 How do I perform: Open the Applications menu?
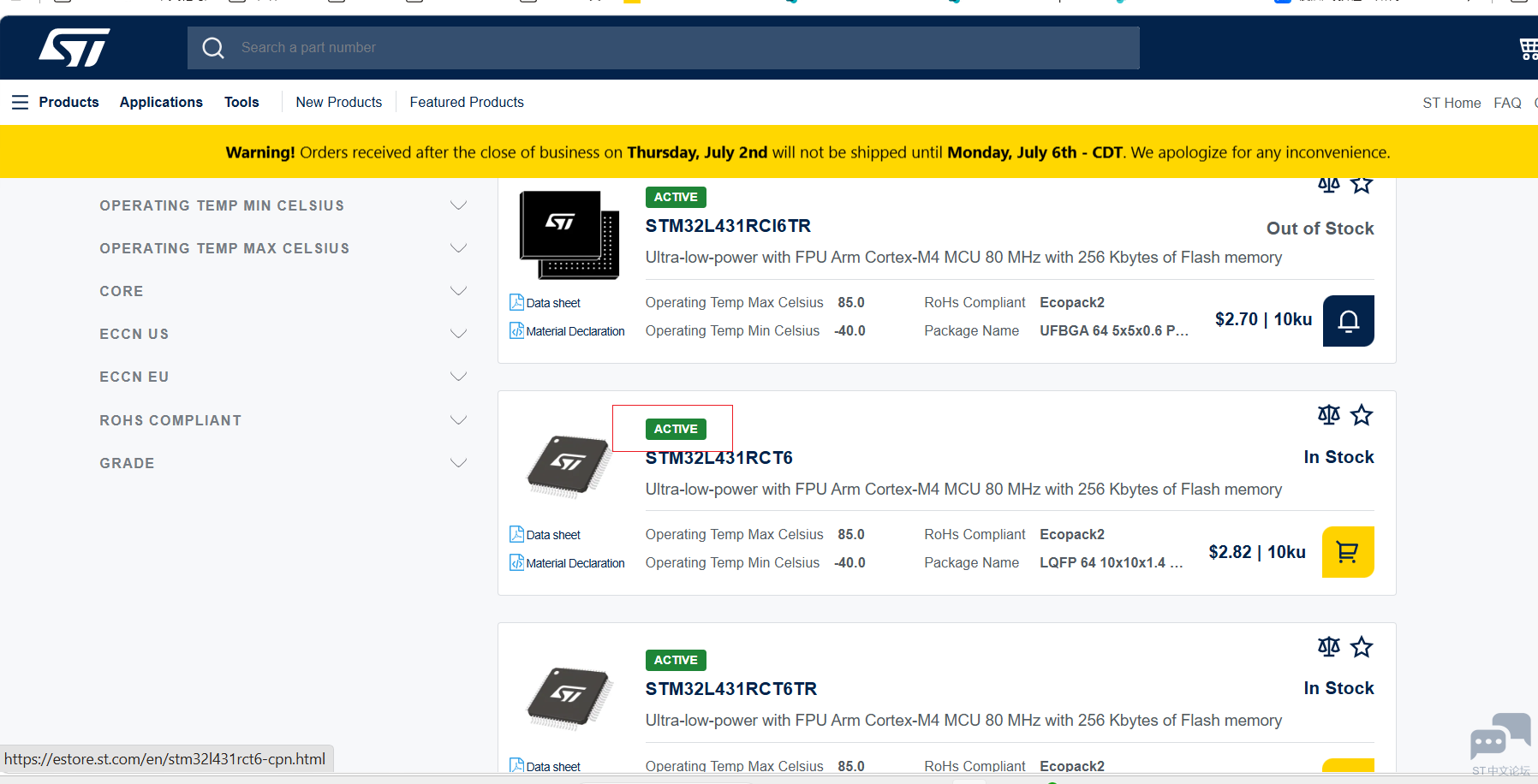click(161, 103)
